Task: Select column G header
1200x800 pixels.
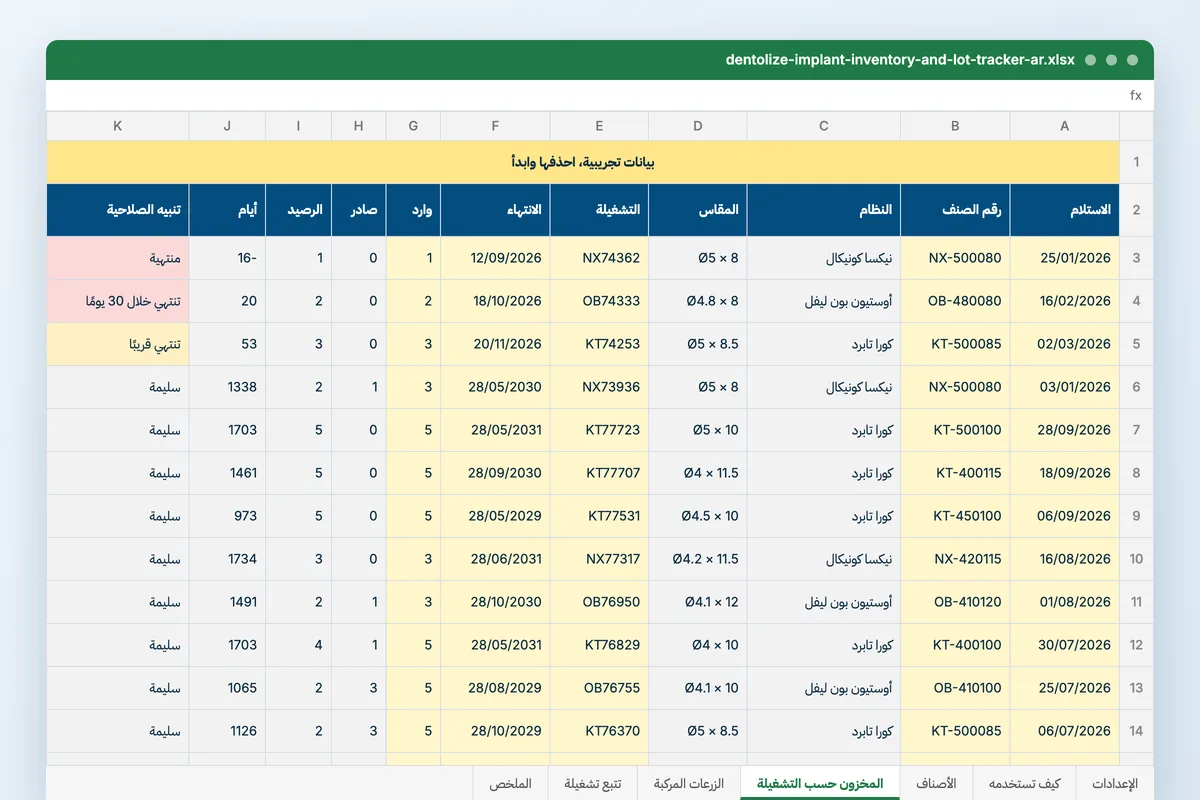Action: [414, 126]
